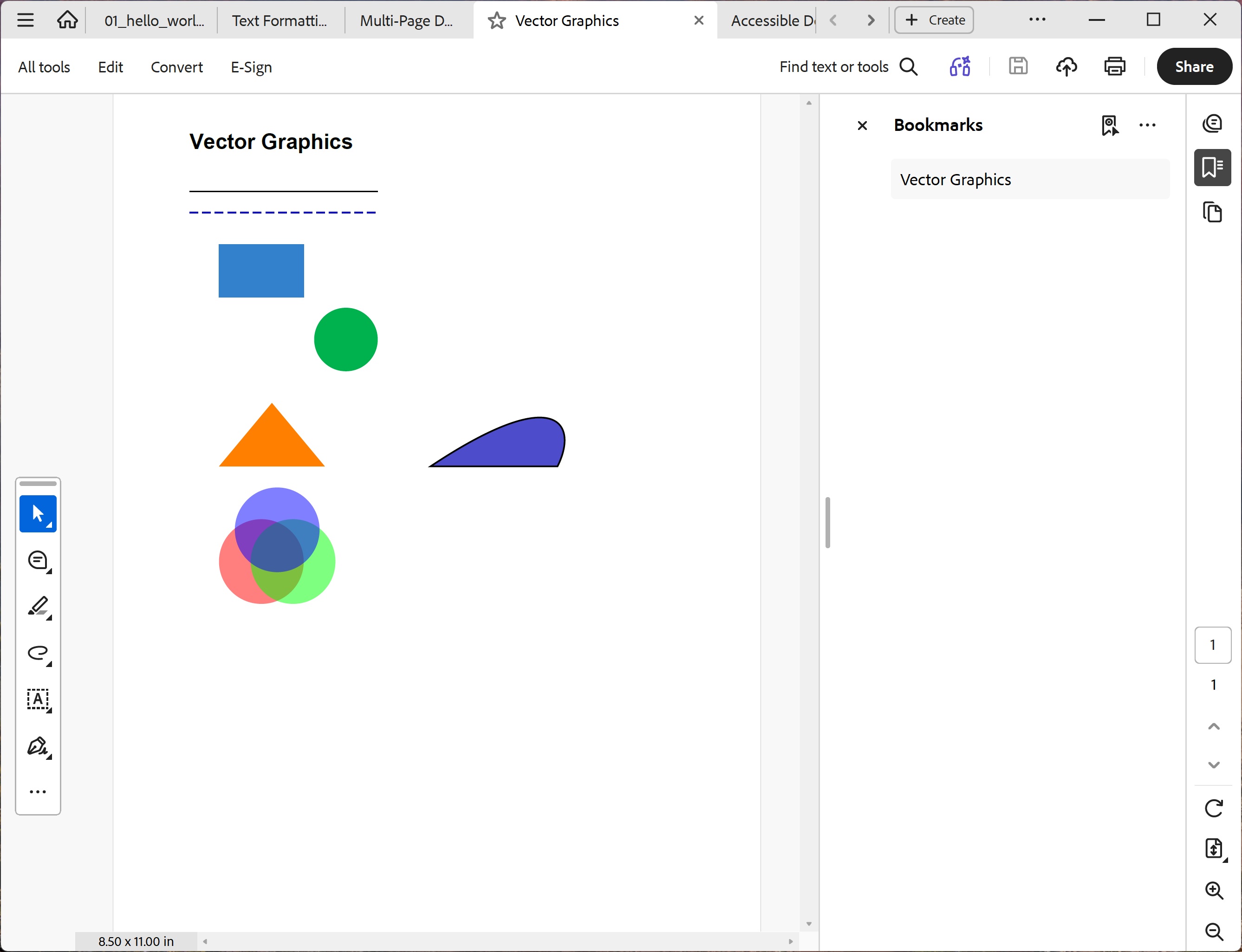1242x952 pixels.
Task: Open the global hamburger menu
Action: point(25,20)
